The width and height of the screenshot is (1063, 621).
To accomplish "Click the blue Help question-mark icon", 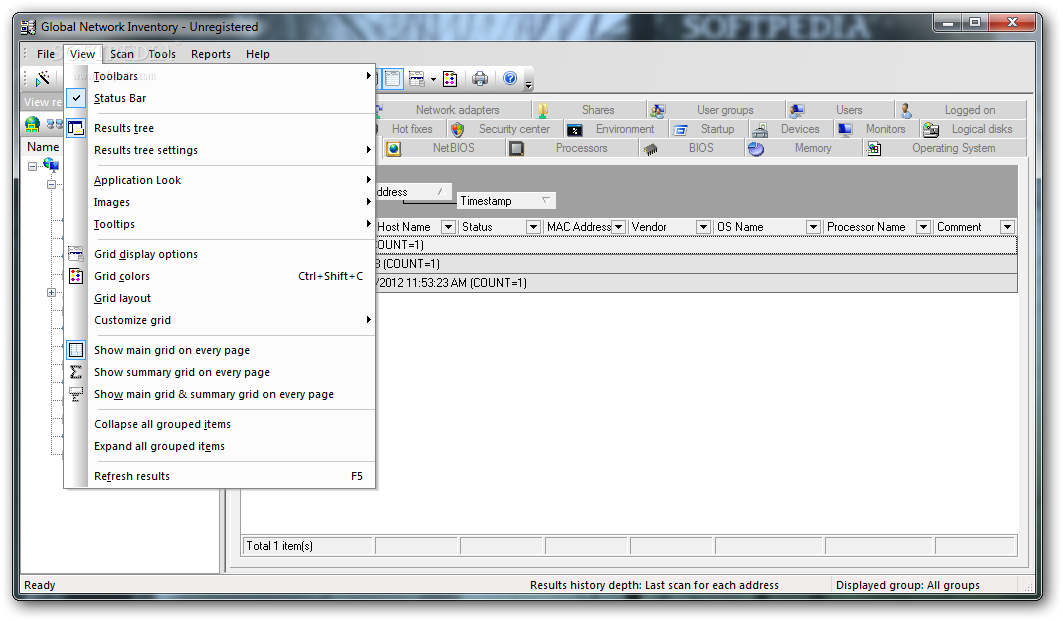I will click(x=510, y=79).
